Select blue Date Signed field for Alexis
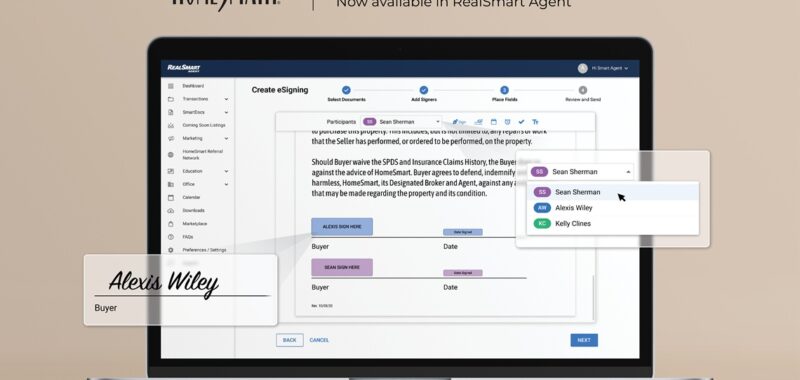The height and width of the screenshot is (380, 800). coord(463,232)
